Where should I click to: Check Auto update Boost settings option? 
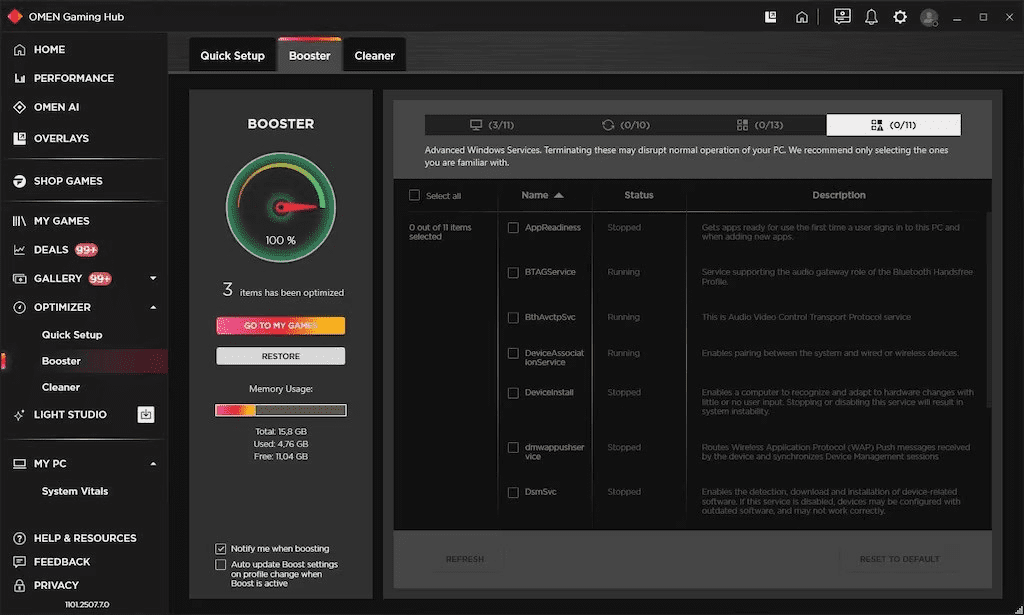[x=220, y=563]
